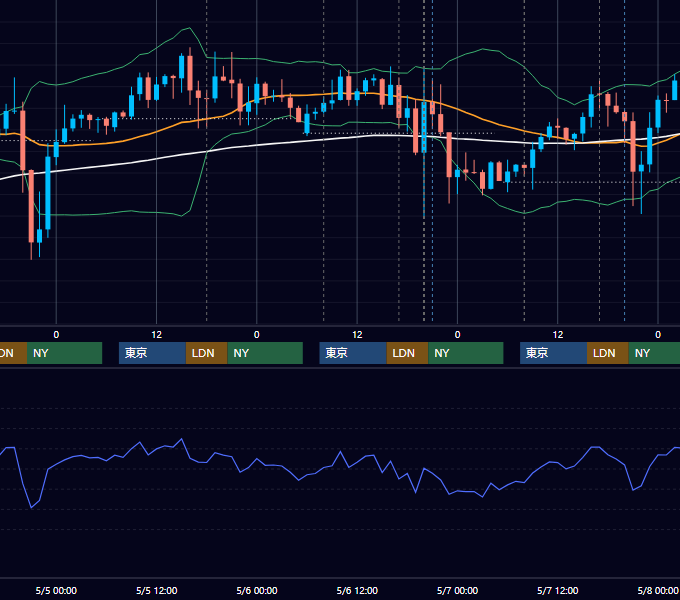Screen dimensions: 680x600
Task: Select the 東京 session bar above 5/5 12:00
Action: tap(152, 353)
